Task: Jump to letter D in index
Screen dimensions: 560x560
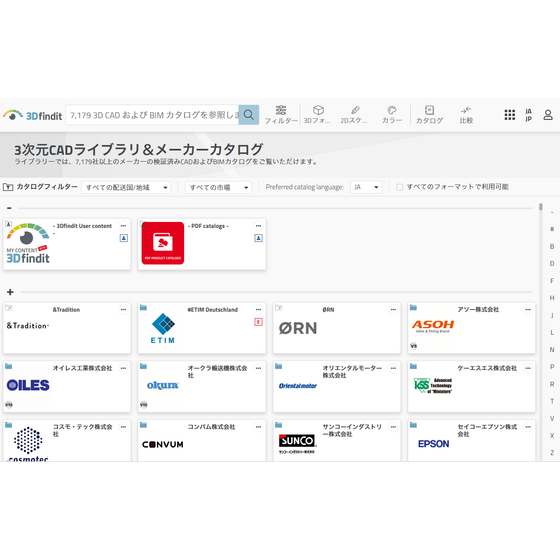Action: coord(552,264)
